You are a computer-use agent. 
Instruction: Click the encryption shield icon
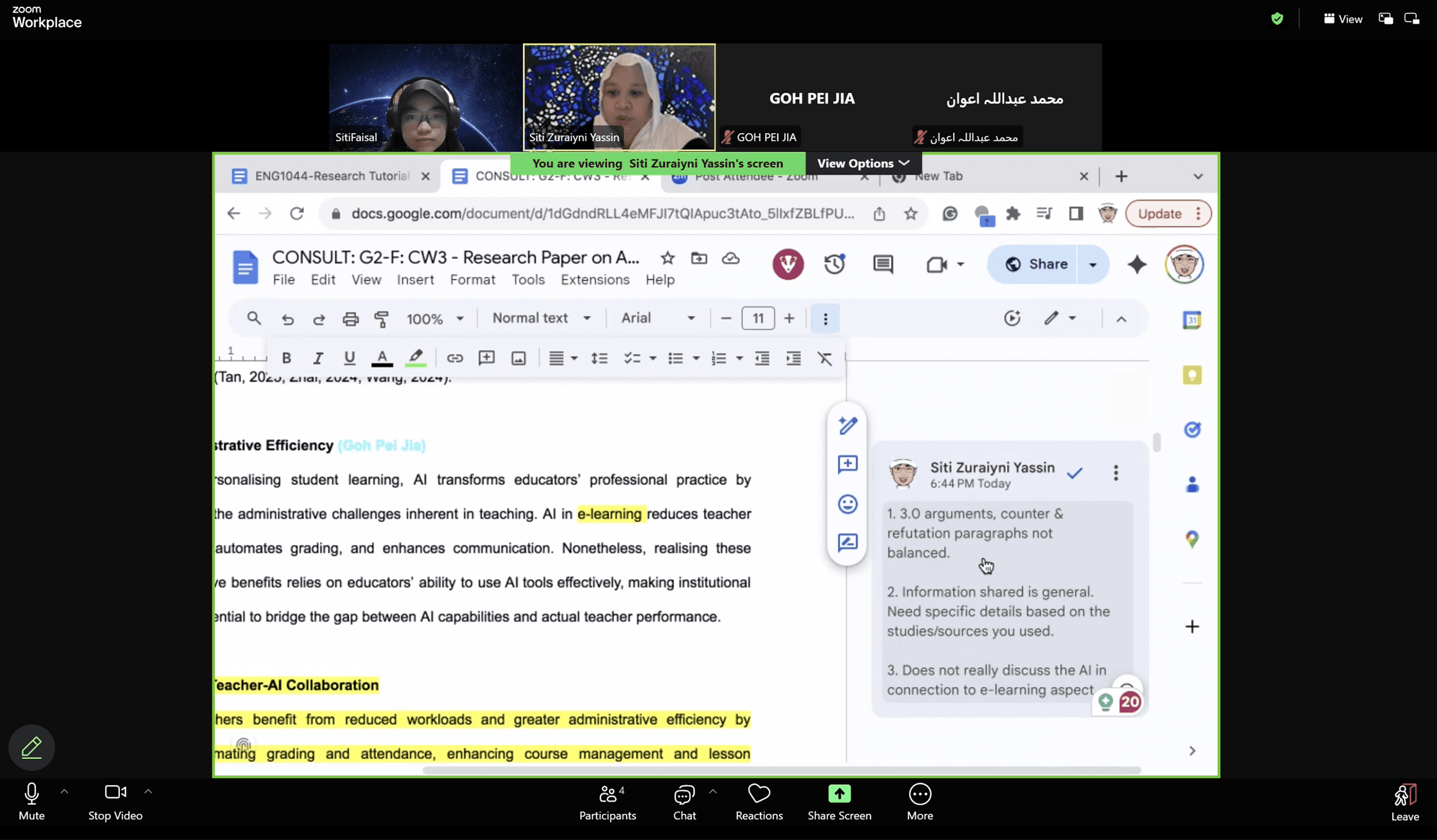[1277, 19]
